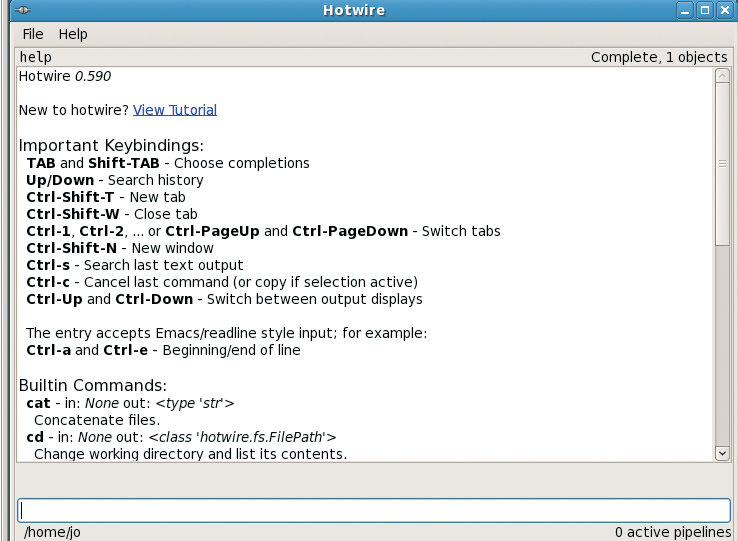Open the View Tutorial link
Viewport: 738px width, 541px height.
[x=175, y=110]
